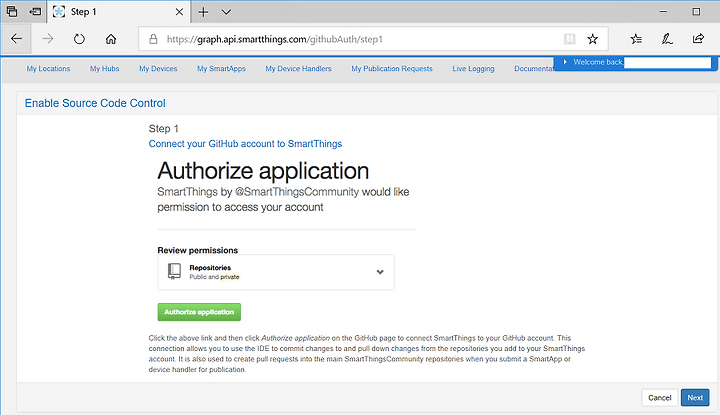Open Documentation menu item
Viewport: 720px width, 415px height.
coord(534,68)
